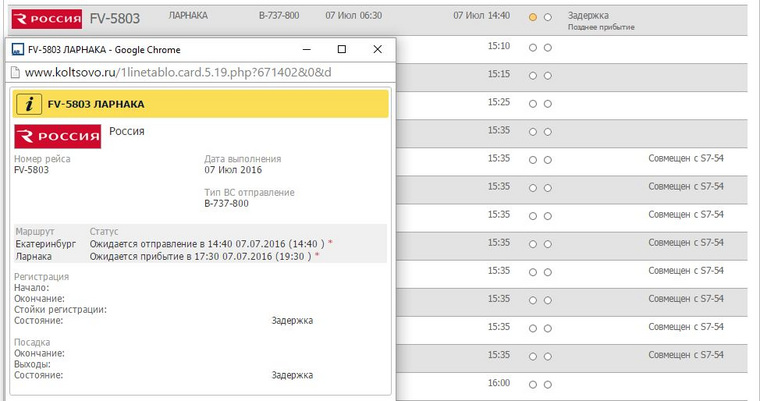The width and height of the screenshot is (760, 401).
Task: Click the Rossiya logo inside the flight card popup
Action: pos(58,136)
